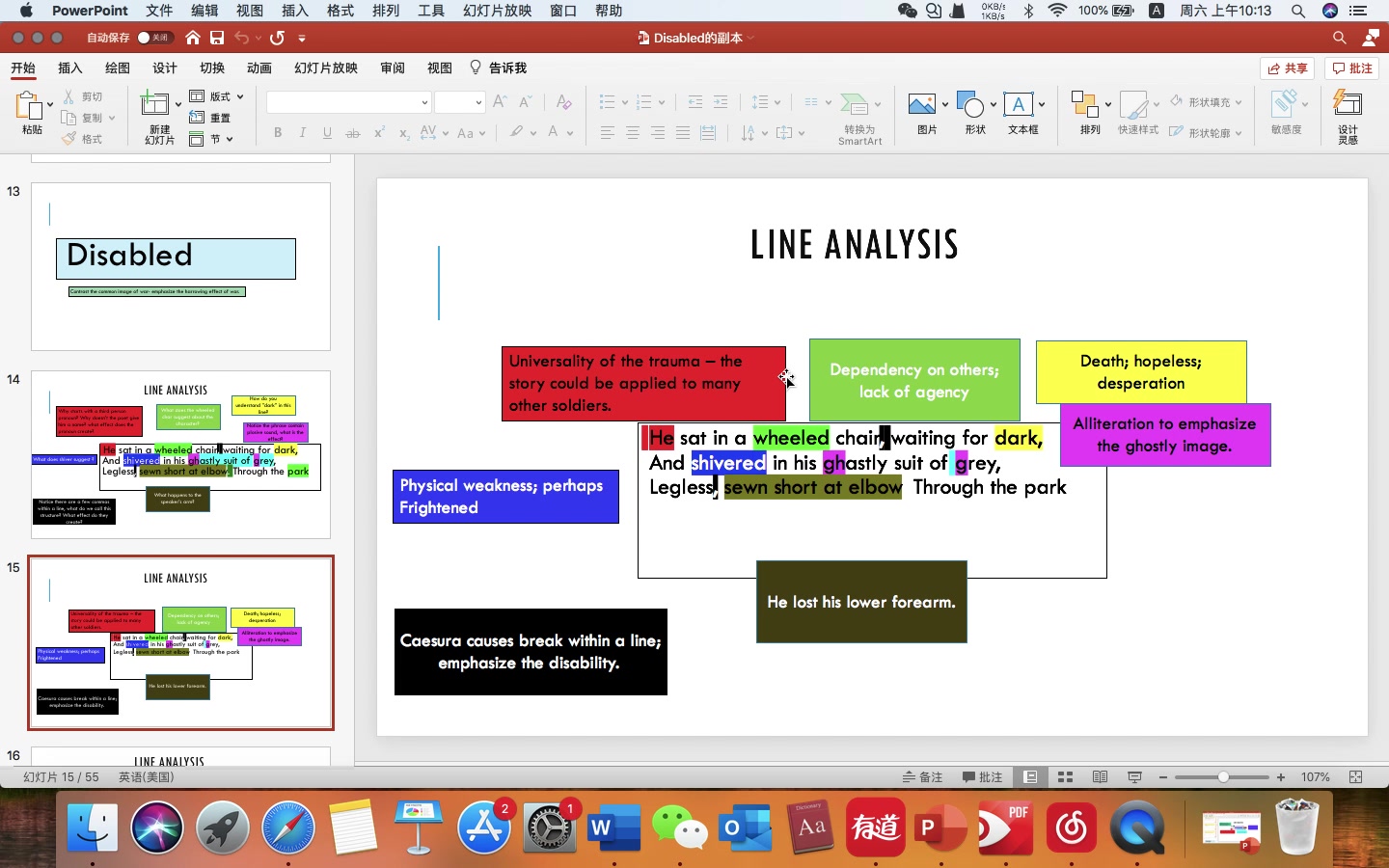Image resolution: width=1389 pixels, height=868 pixels.
Task: Open the font name dropdown
Action: [424, 102]
